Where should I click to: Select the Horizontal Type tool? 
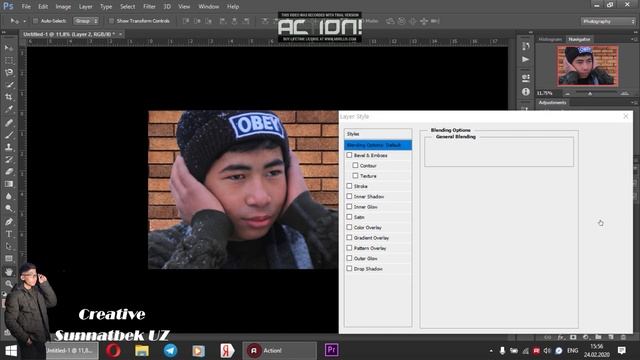[x=9, y=234]
